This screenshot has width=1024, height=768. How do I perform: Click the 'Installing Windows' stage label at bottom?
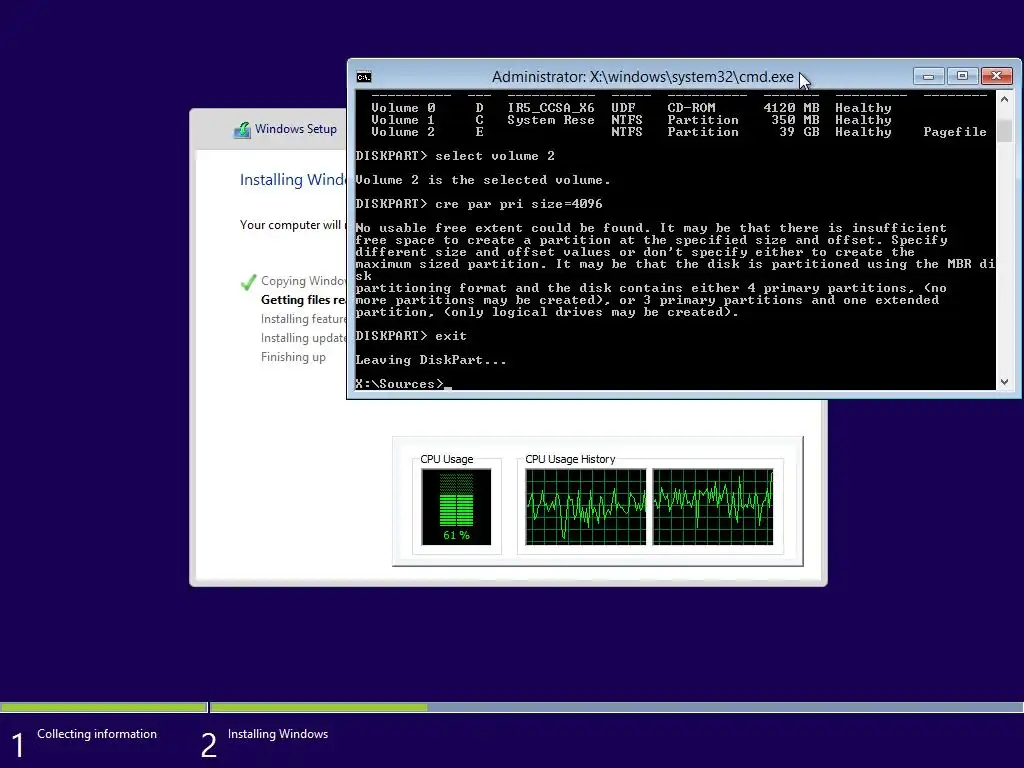tap(278, 734)
